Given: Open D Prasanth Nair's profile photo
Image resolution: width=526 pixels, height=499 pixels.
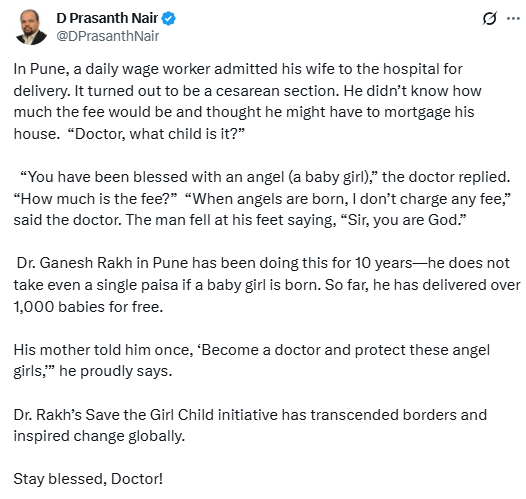Looking at the screenshot, I should (31, 27).
